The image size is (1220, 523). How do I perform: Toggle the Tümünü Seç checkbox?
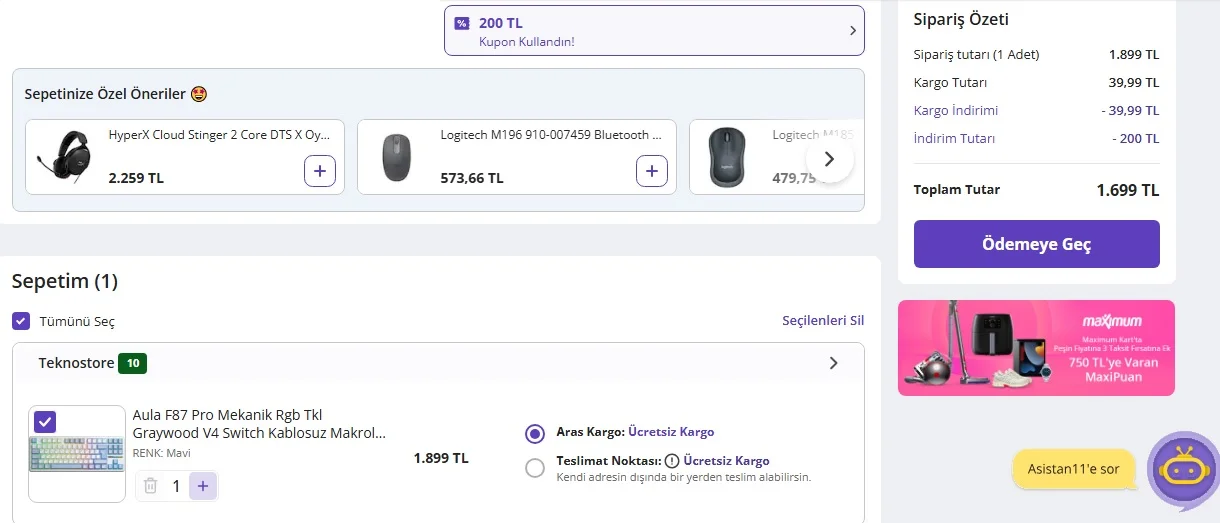(21, 321)
